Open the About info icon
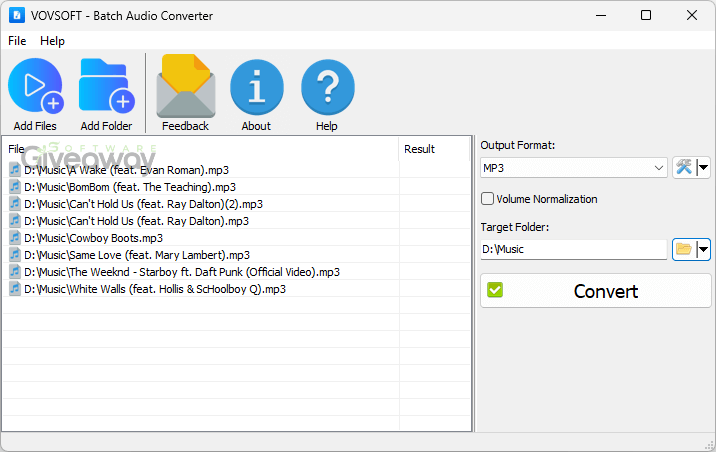The height and width of the screenshot is (452, 716). pyautogui.click(x=256, y=87)
